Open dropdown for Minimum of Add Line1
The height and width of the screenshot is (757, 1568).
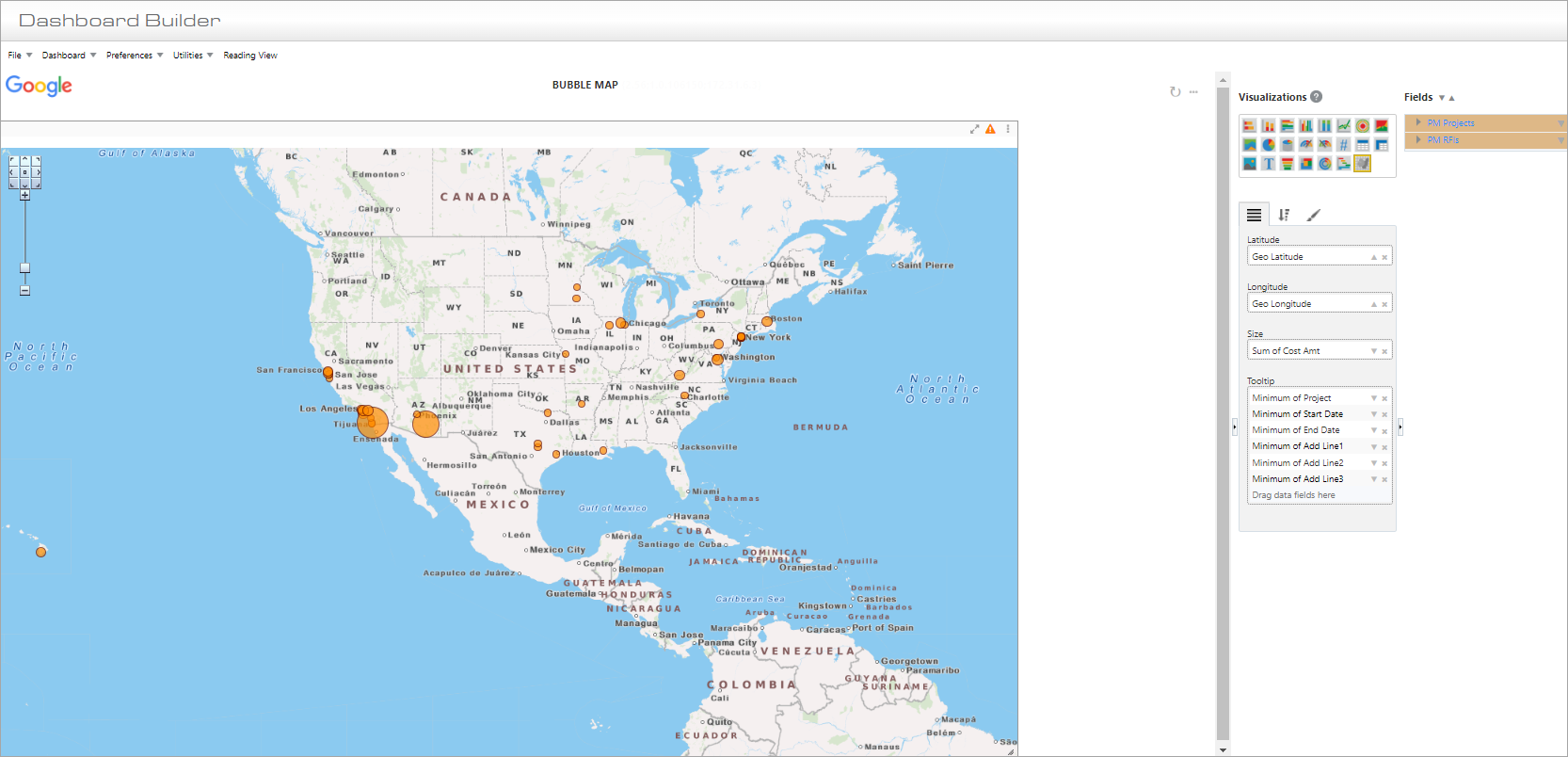coord(1374,447)
